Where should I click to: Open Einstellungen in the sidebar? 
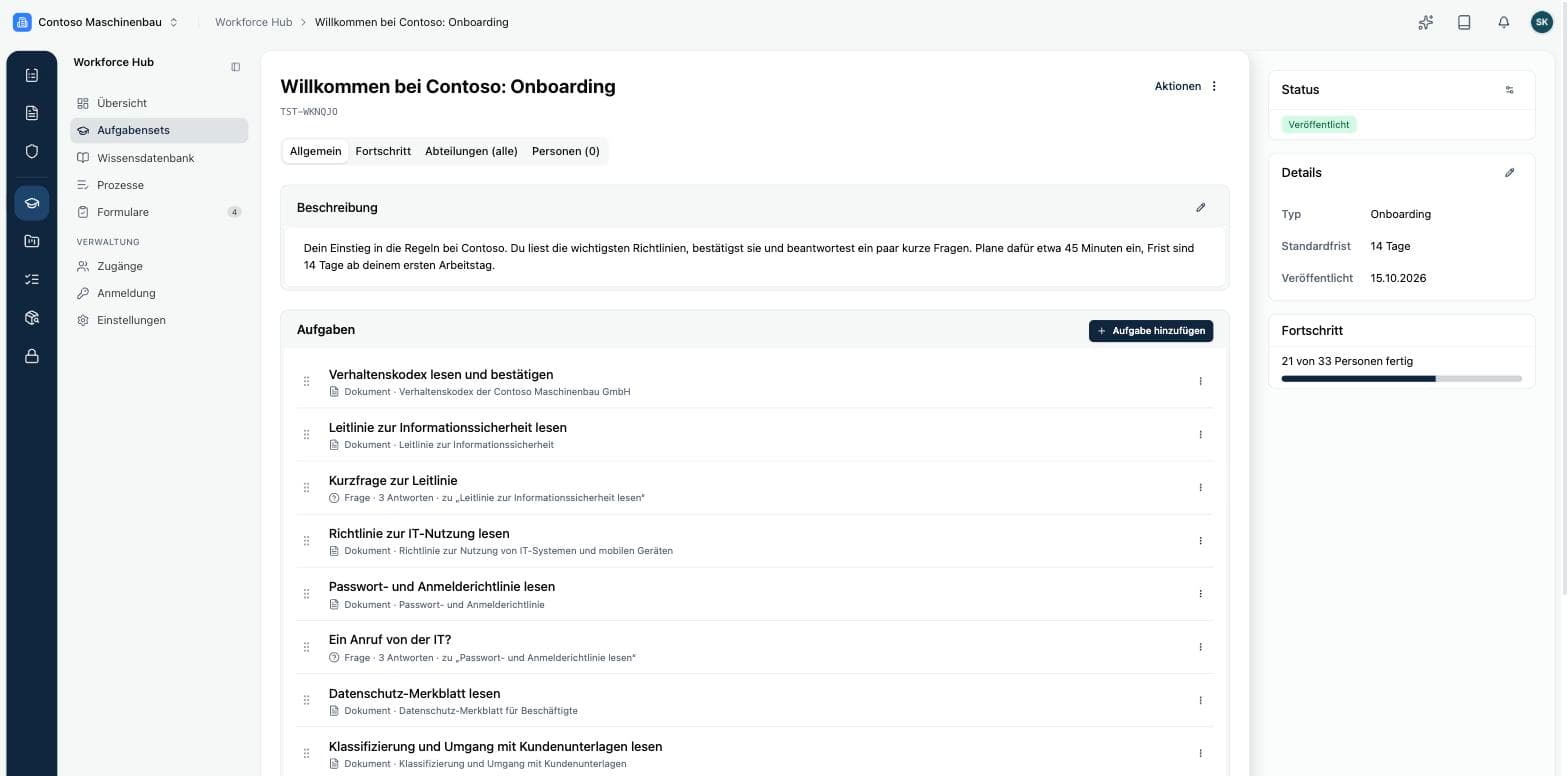click(x=159, y=320)
